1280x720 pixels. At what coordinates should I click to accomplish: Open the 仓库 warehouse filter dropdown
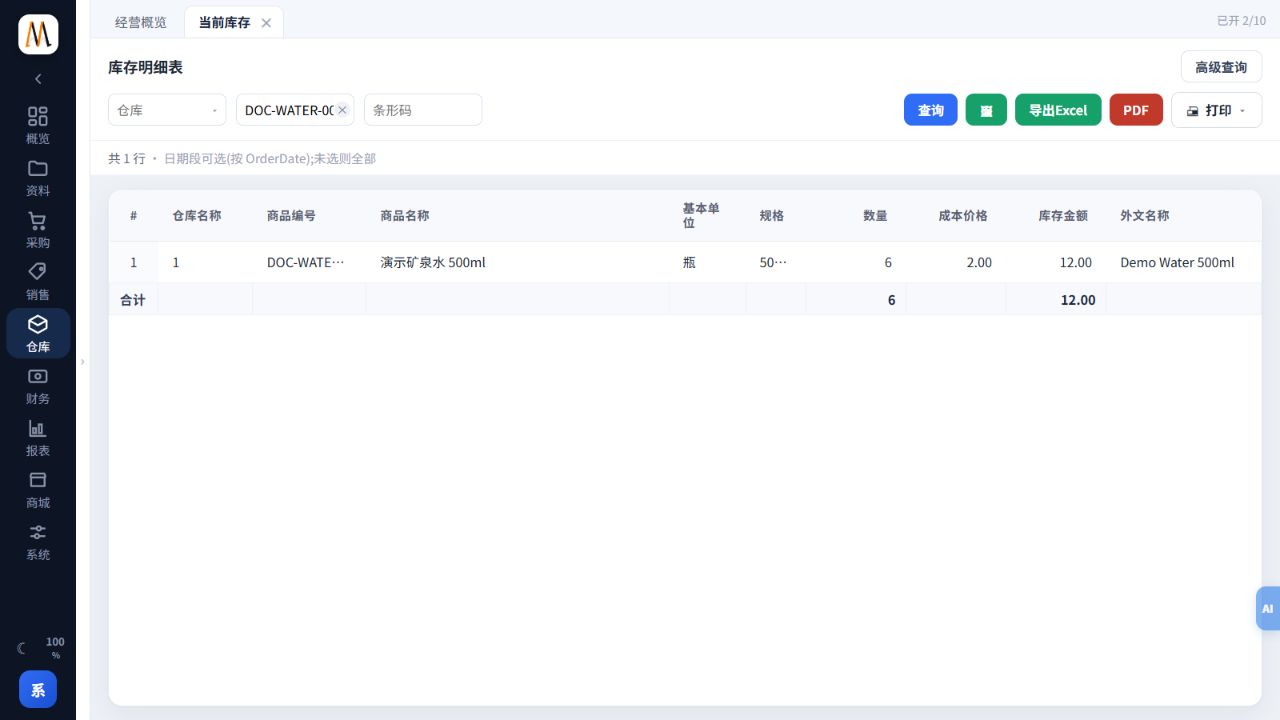coord(167,110)
